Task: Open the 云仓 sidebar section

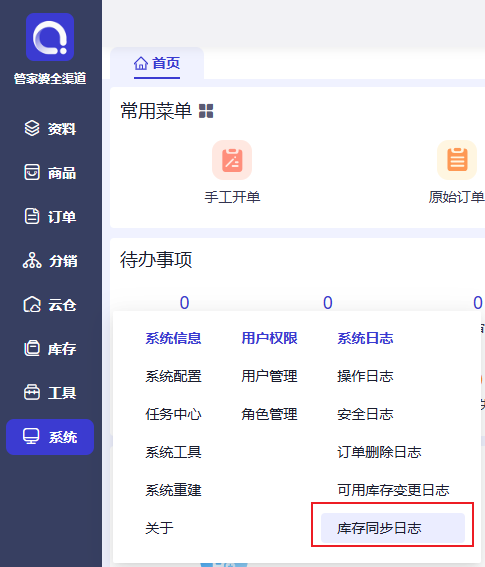Action: point(50,305)
